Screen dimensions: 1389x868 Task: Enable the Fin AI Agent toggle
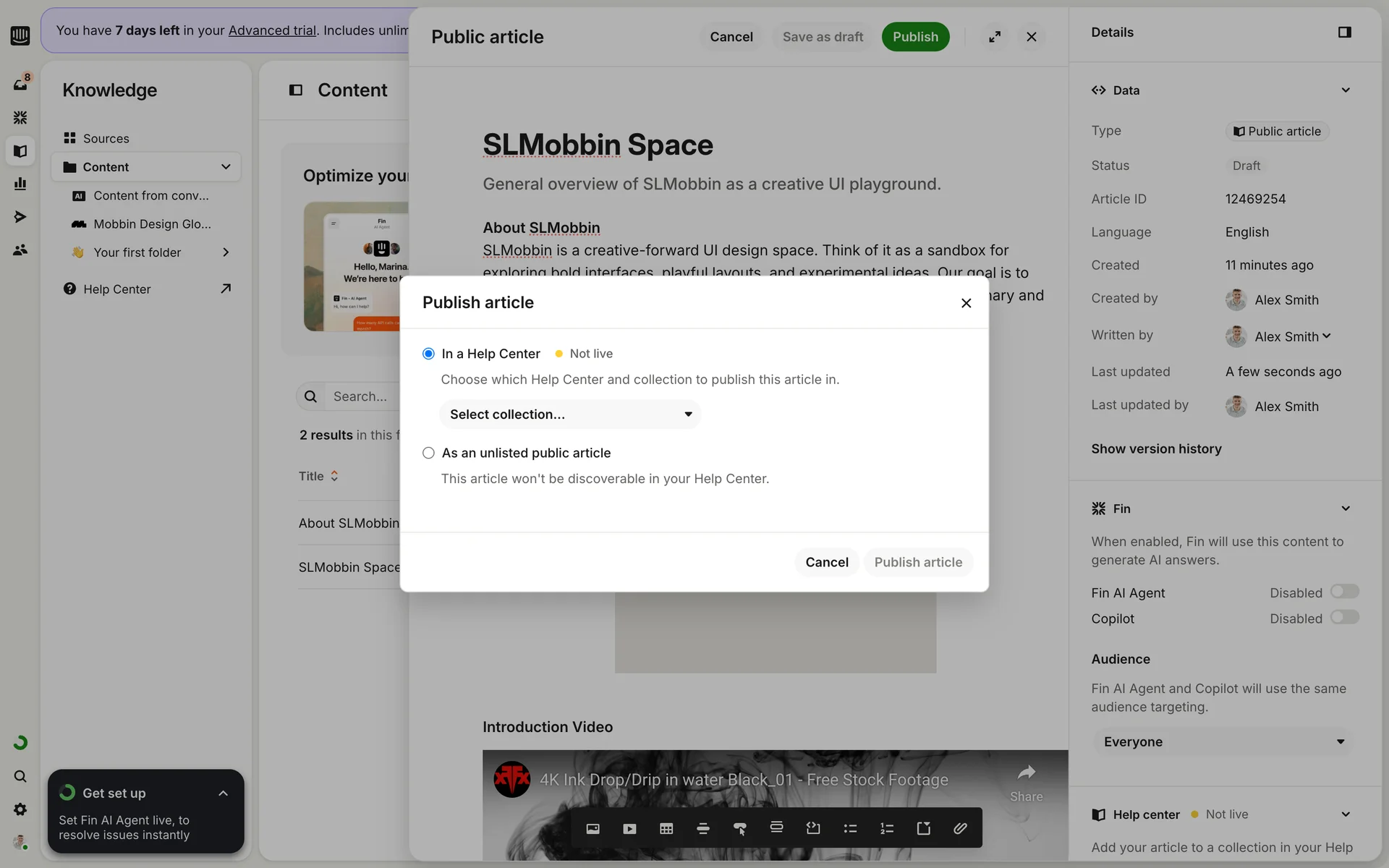pyautogui.click(x=1344, y=592)
